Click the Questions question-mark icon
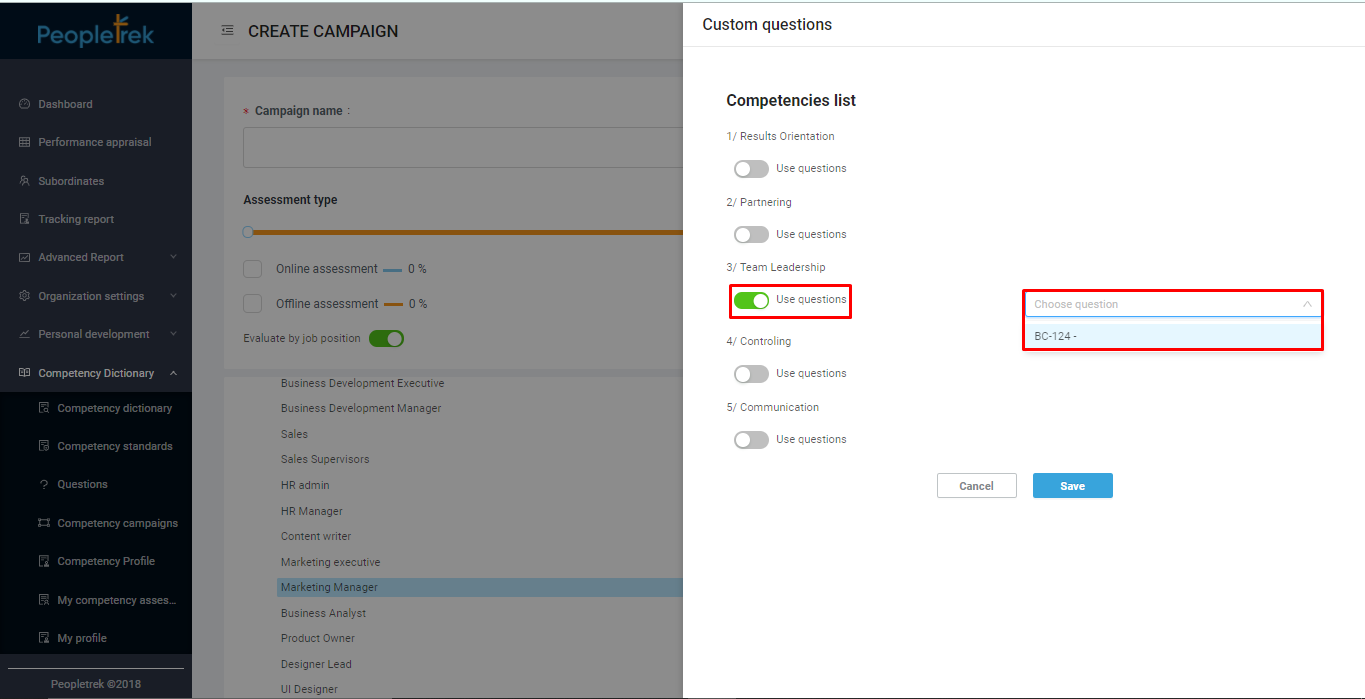Viewport: 1365px width, 699px height. point(43,485)
